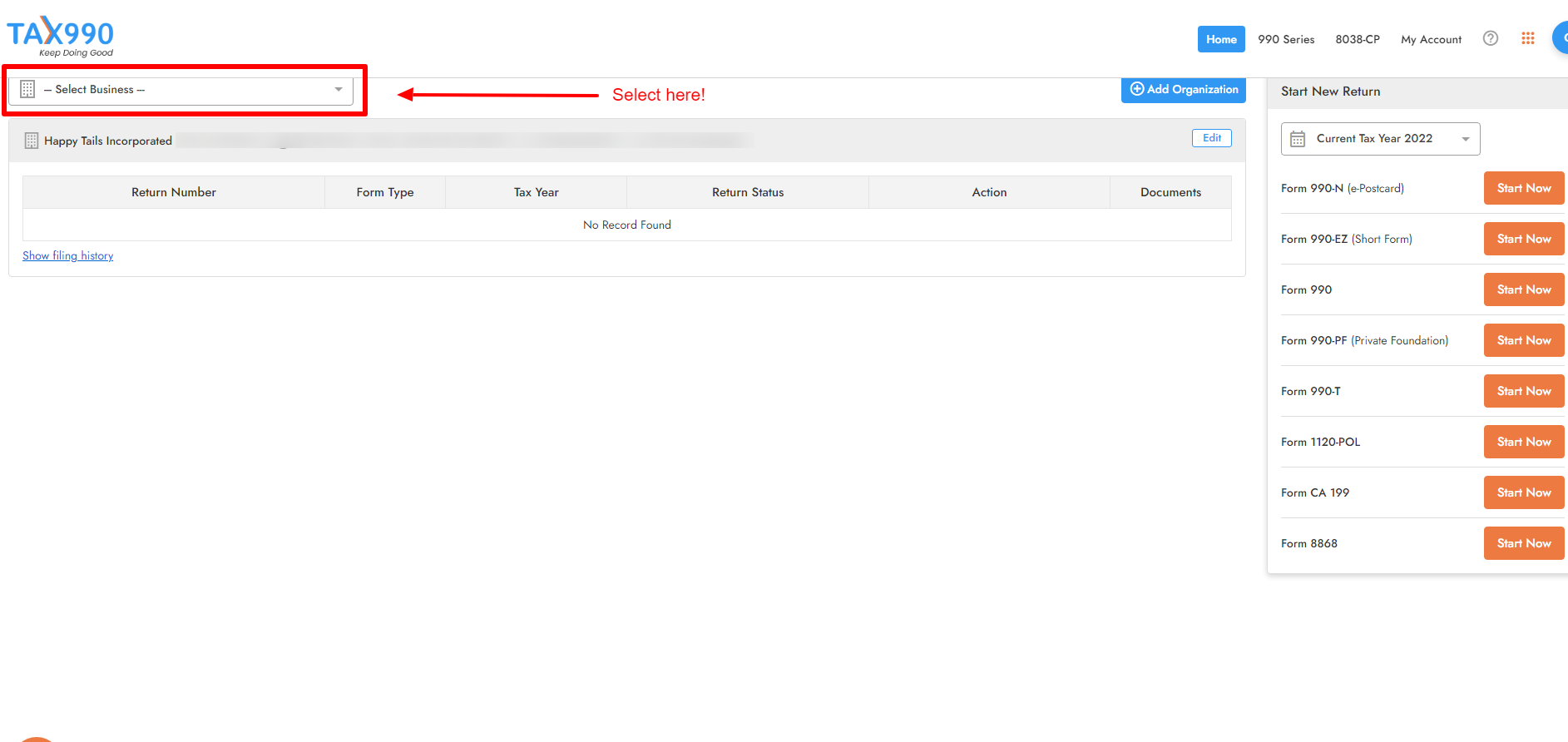This screenshot has height=742, width=1568.
Task: Click the tax year dropdown arrow
Action: click(1466, 139)
